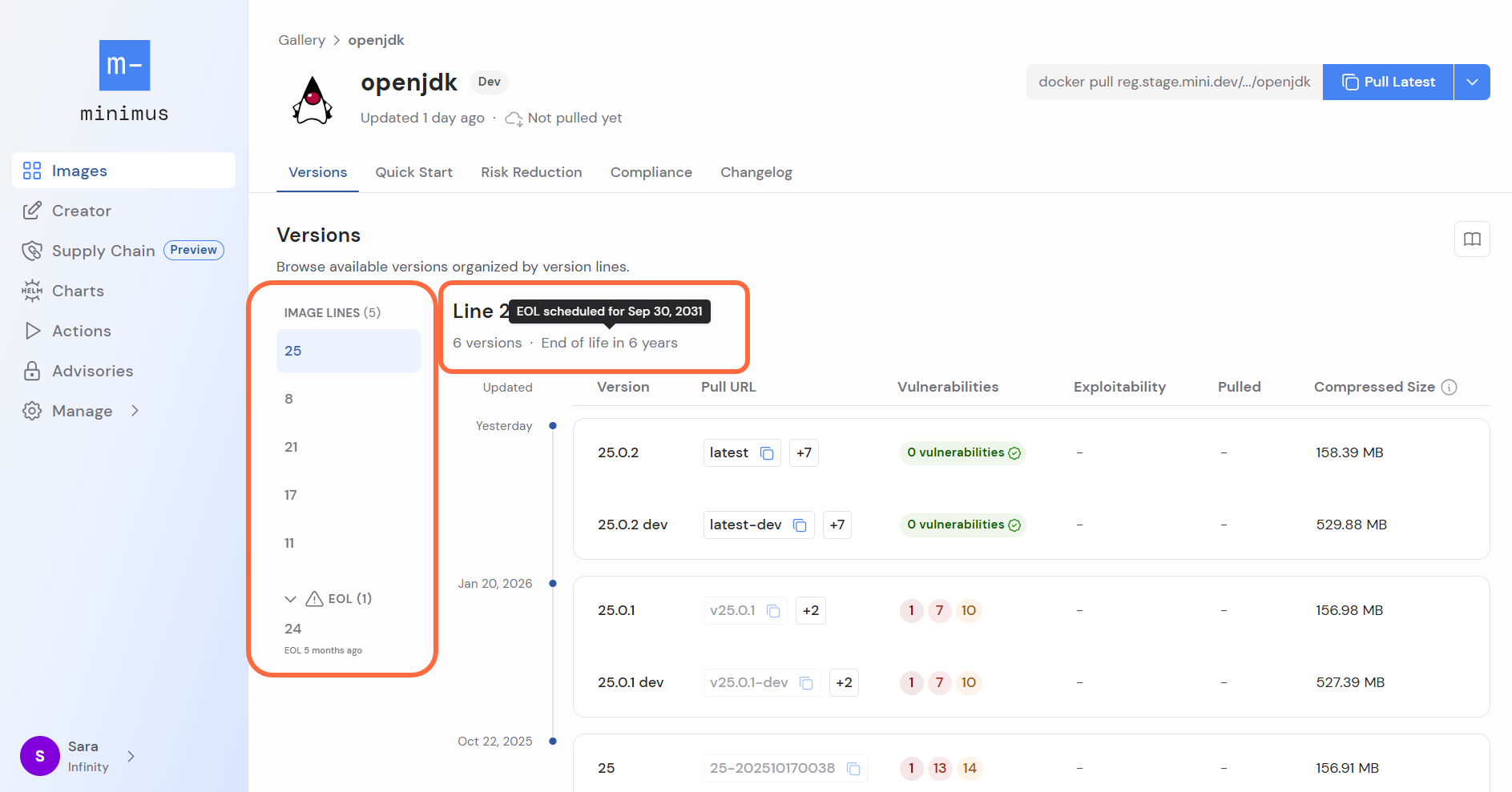Click End of life in 6 years text
The width and height of the screenshot is (1512, 792).
pyautogui.click(x=609, y=344)
